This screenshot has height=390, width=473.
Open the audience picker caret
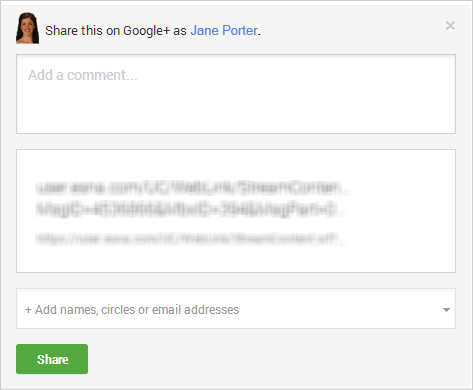point(446,310)
